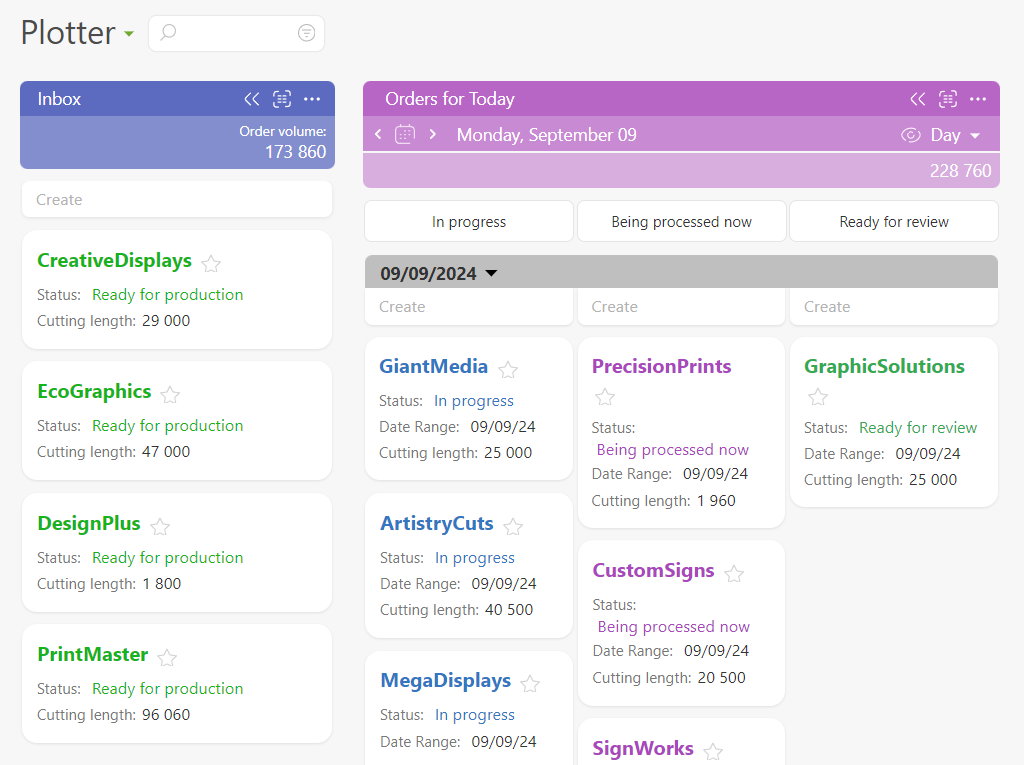Viewport: 1024px width, 765px height.
Task: Toggle Orders for Today card view icon
Action: pos(948,99)
